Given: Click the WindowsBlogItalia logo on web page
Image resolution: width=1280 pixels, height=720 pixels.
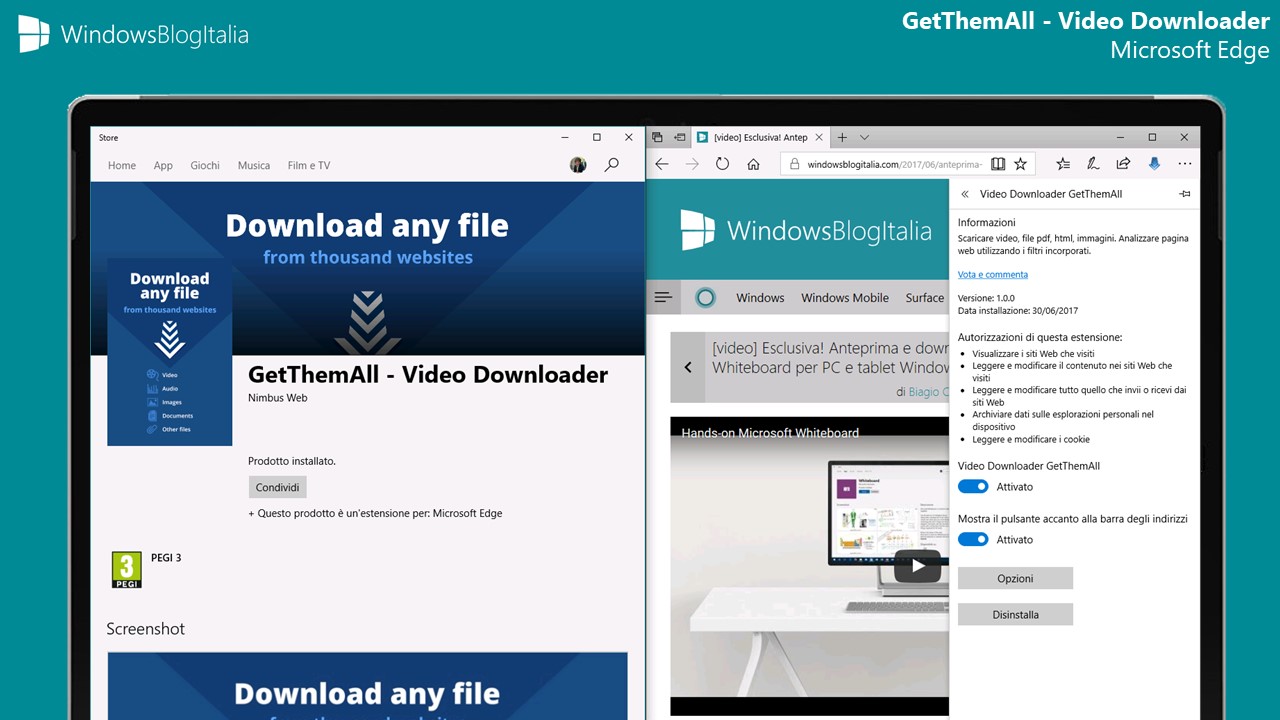Looking at the screenshot, I should click(806, 231).
